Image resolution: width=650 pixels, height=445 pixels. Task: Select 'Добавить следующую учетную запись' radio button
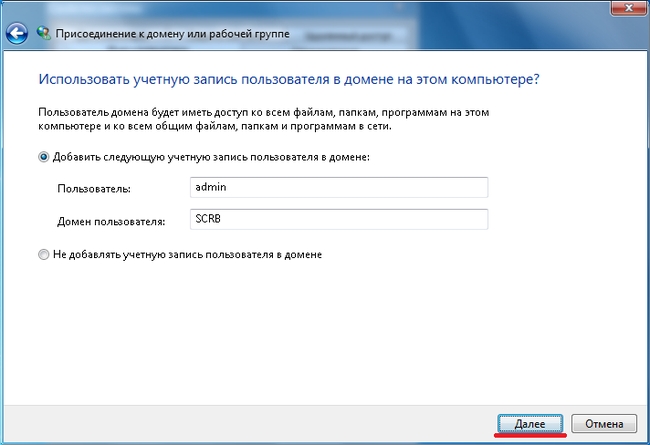tap(44, 157)
